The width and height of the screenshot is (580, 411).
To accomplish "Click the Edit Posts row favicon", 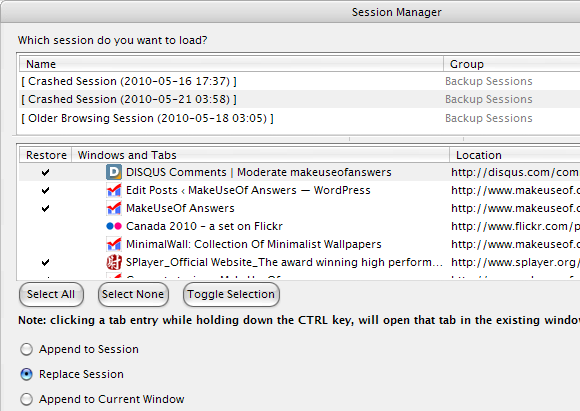I will pyautogui.click(x=114, y=190).
